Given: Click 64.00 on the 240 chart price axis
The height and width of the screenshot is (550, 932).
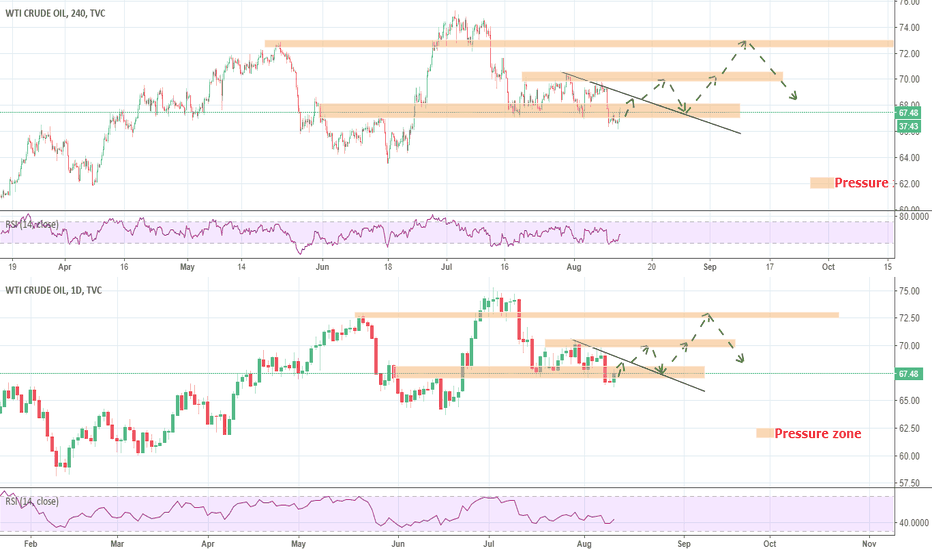Looking at the screenshot, I should click(910, 158).
